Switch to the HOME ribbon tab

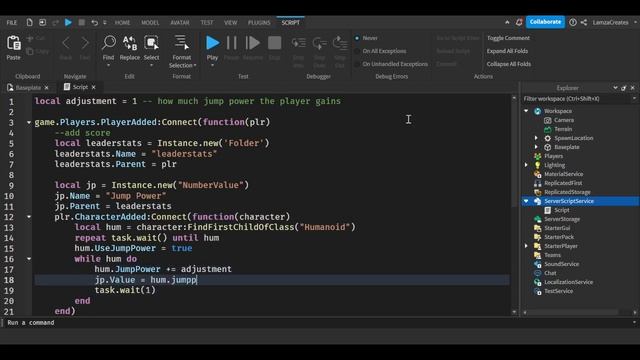click(122, 22)
